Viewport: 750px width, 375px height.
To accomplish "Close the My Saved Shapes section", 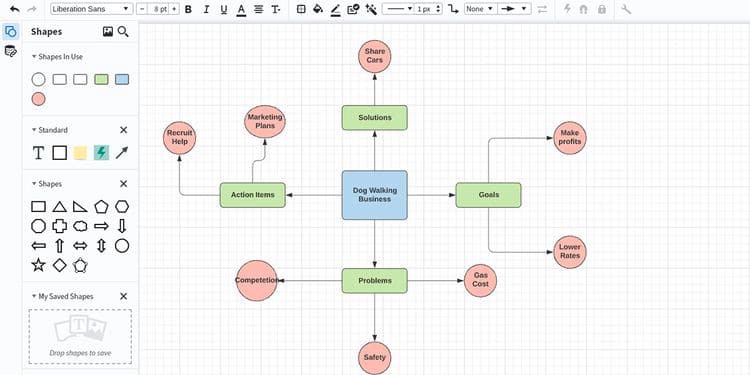I will point(123,296).
